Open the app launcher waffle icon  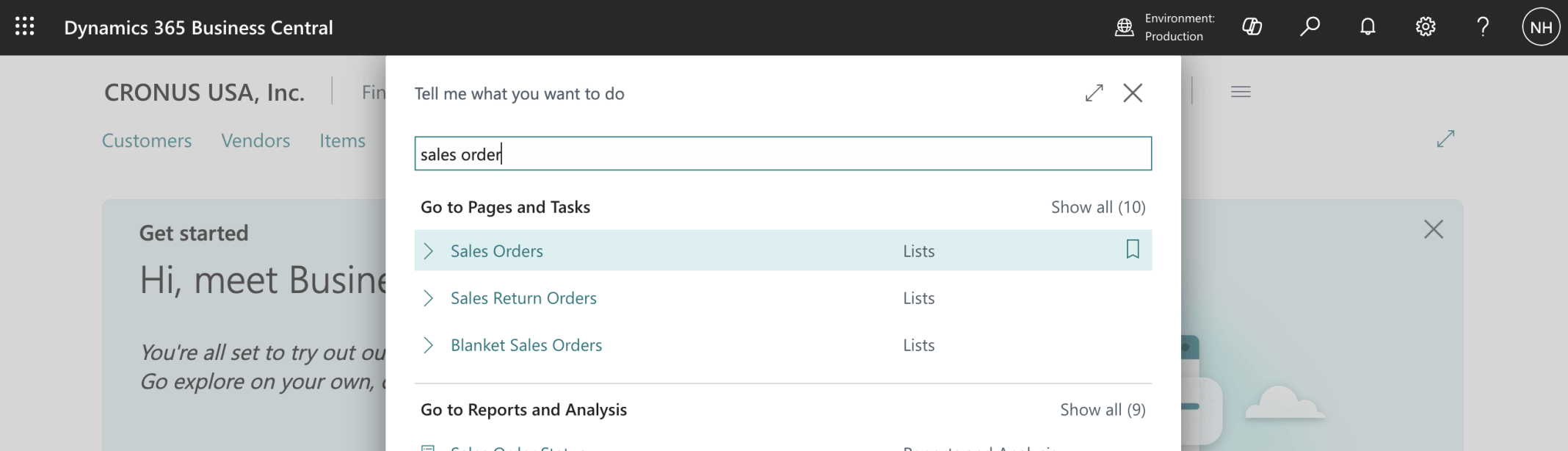[25, 27]
